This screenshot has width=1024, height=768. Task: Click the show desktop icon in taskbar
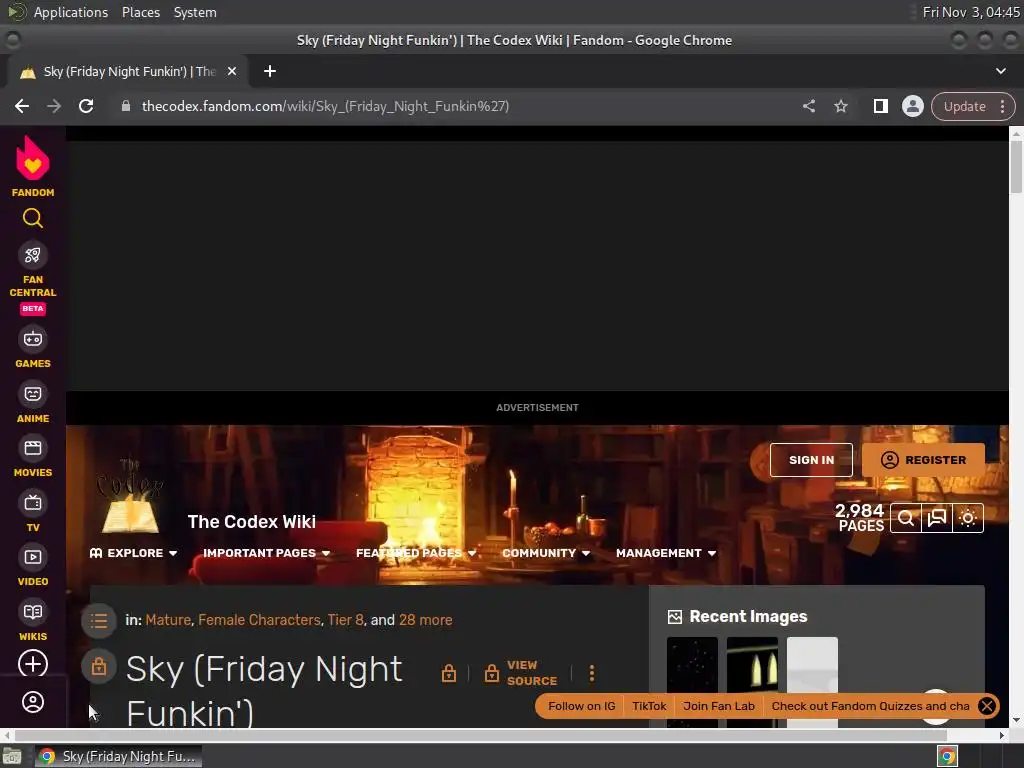click(x=12, y=756)
